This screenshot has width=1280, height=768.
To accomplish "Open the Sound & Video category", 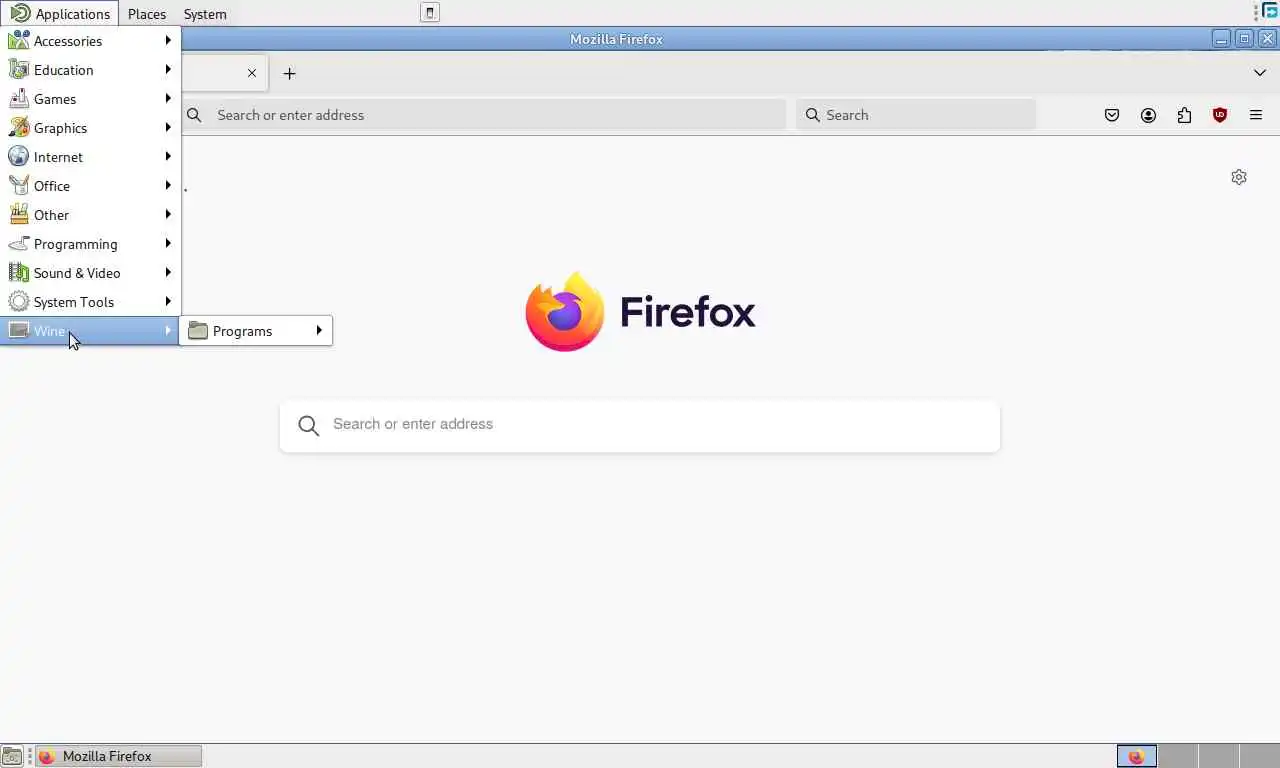I will pos(90,273).
